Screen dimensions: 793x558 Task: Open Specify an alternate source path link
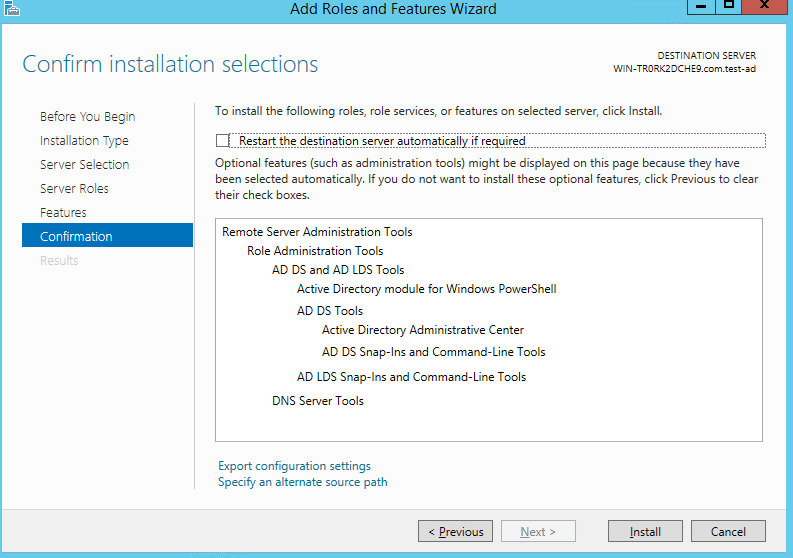pyautogui.click(x=302, y=482)
